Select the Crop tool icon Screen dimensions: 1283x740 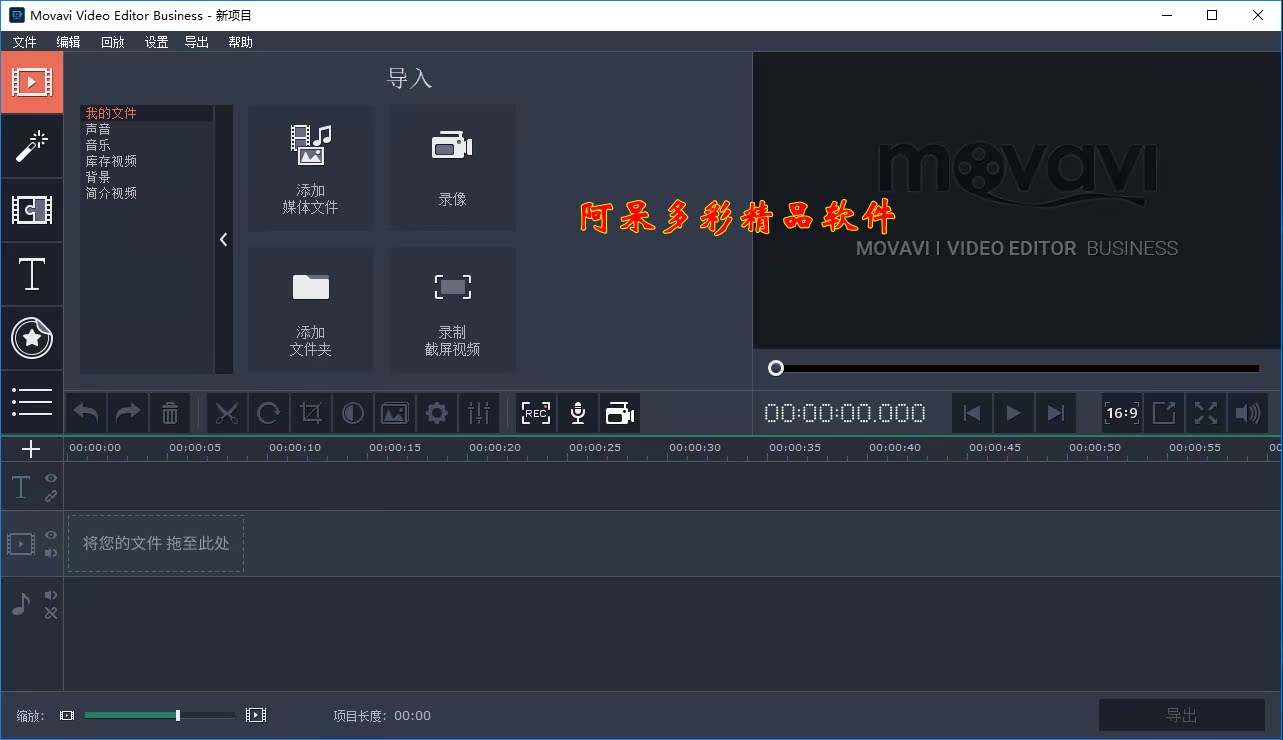311,413
